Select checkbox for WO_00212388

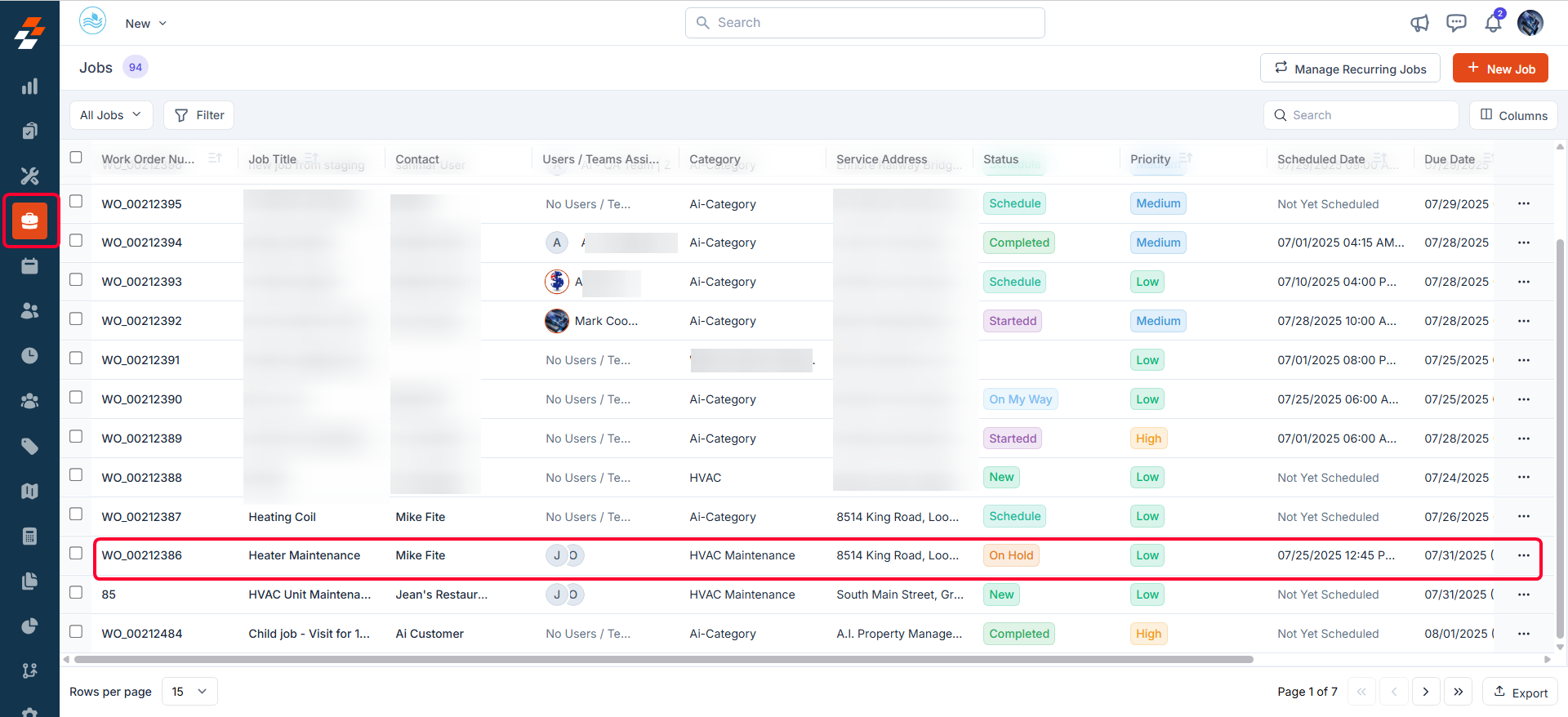(76, 474)
